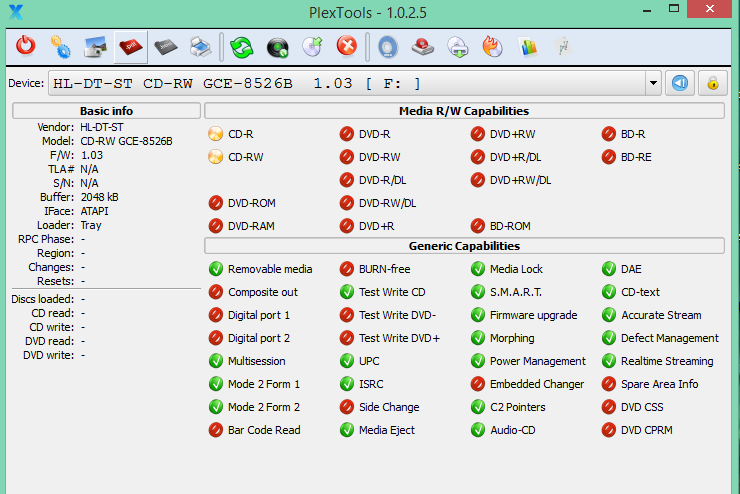
Task: Click the Loader value 'Tray'
Action: (x=91, y=226)
